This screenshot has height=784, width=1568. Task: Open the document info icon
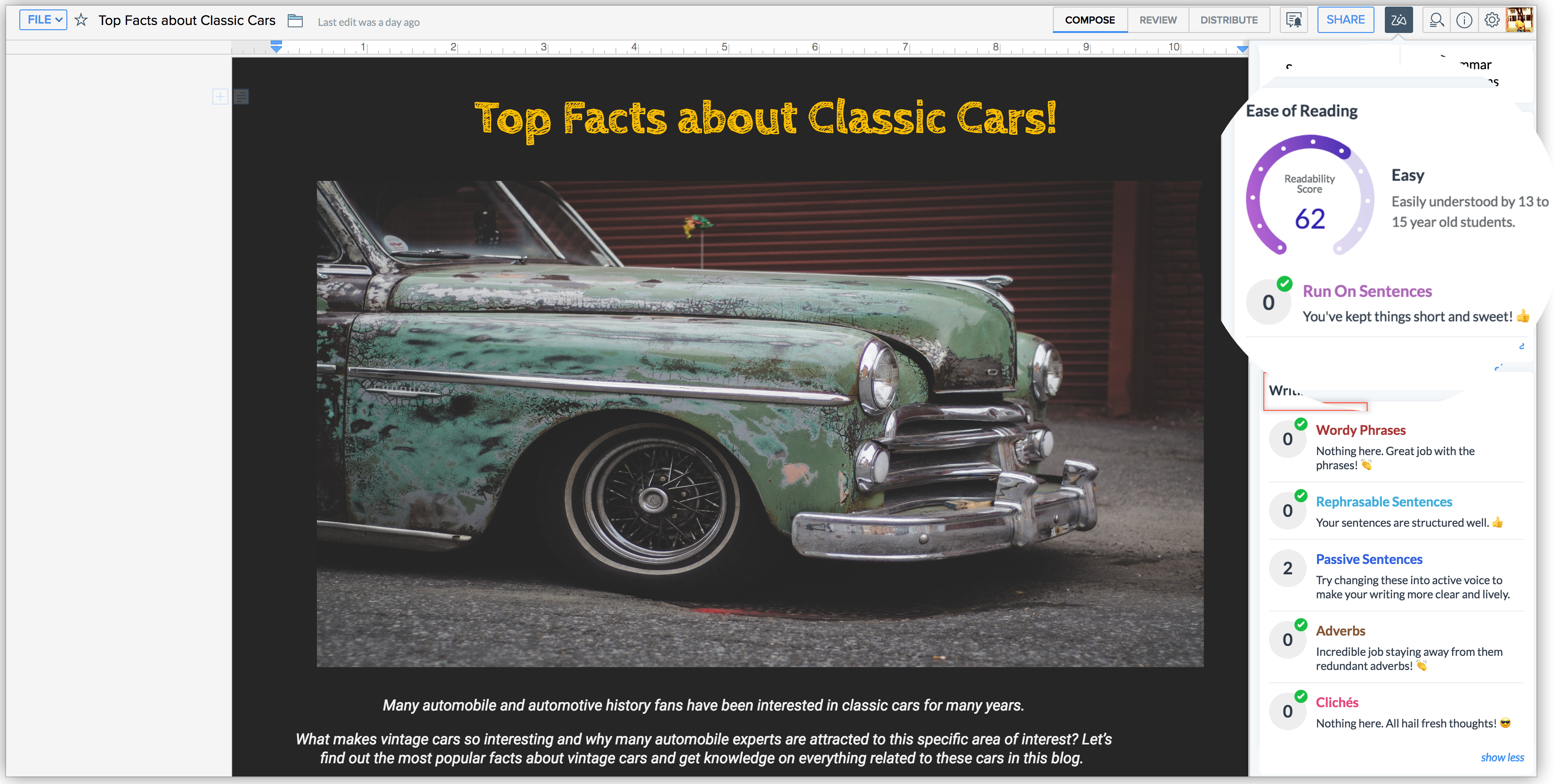coord(1464,20)
